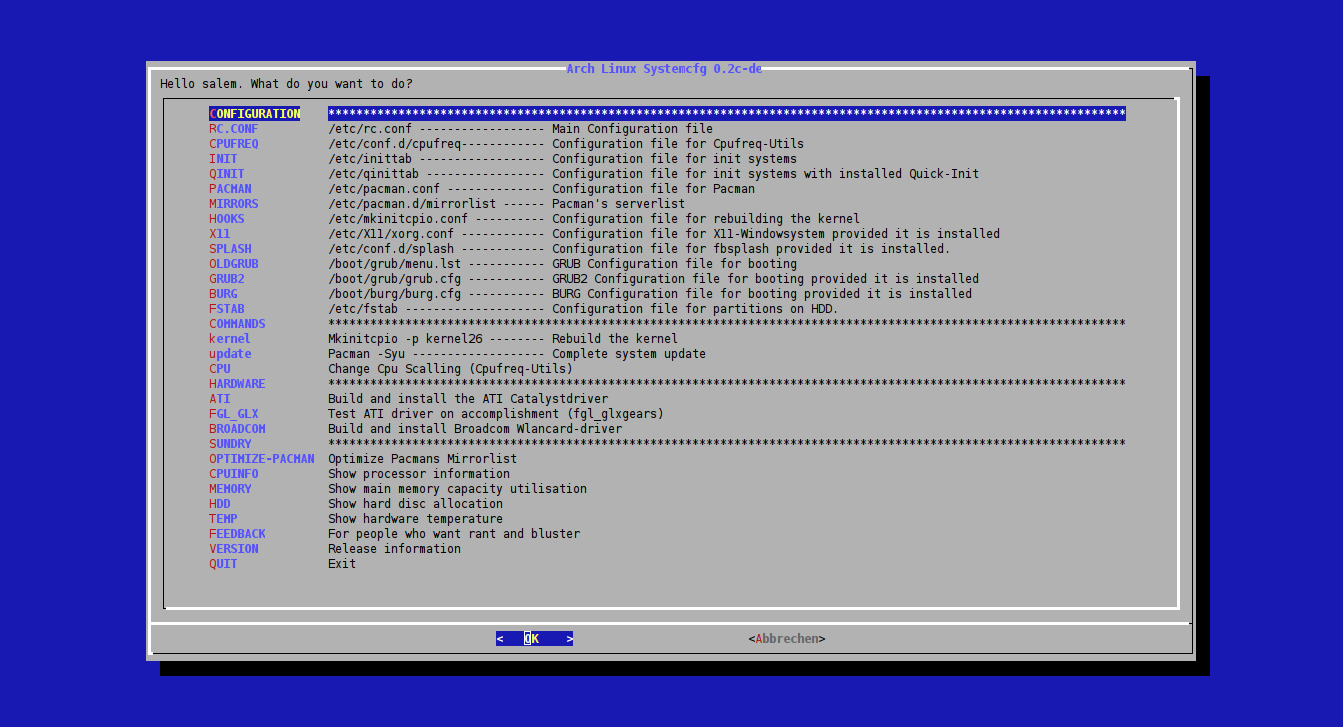
Task: Click '/boot/grub/grub.cfg' path text
Action: tap(394, 279)
